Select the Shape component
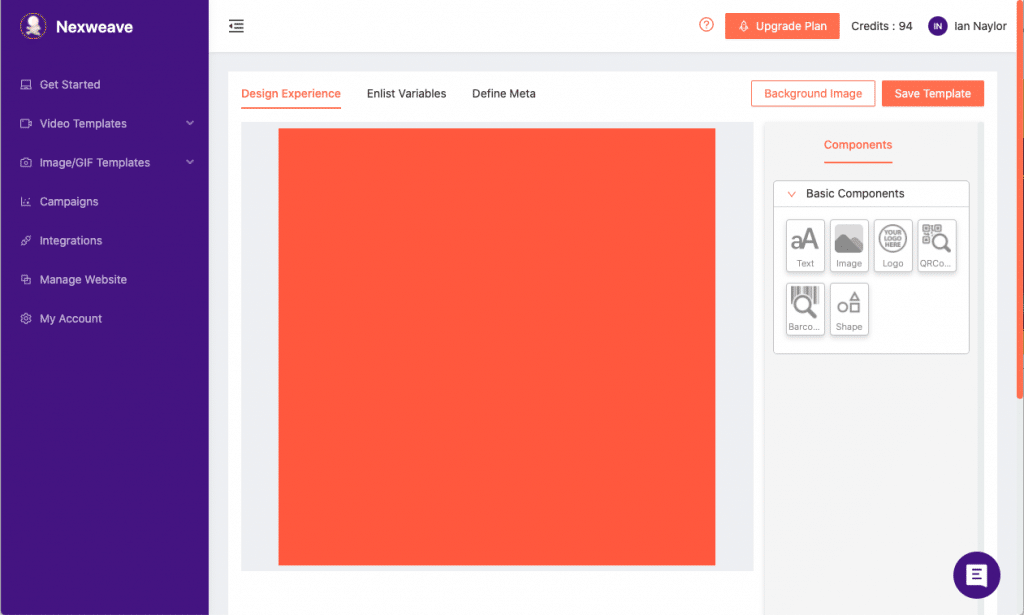Viewport: 1024px width, 615px height. (x=849, y=309)
